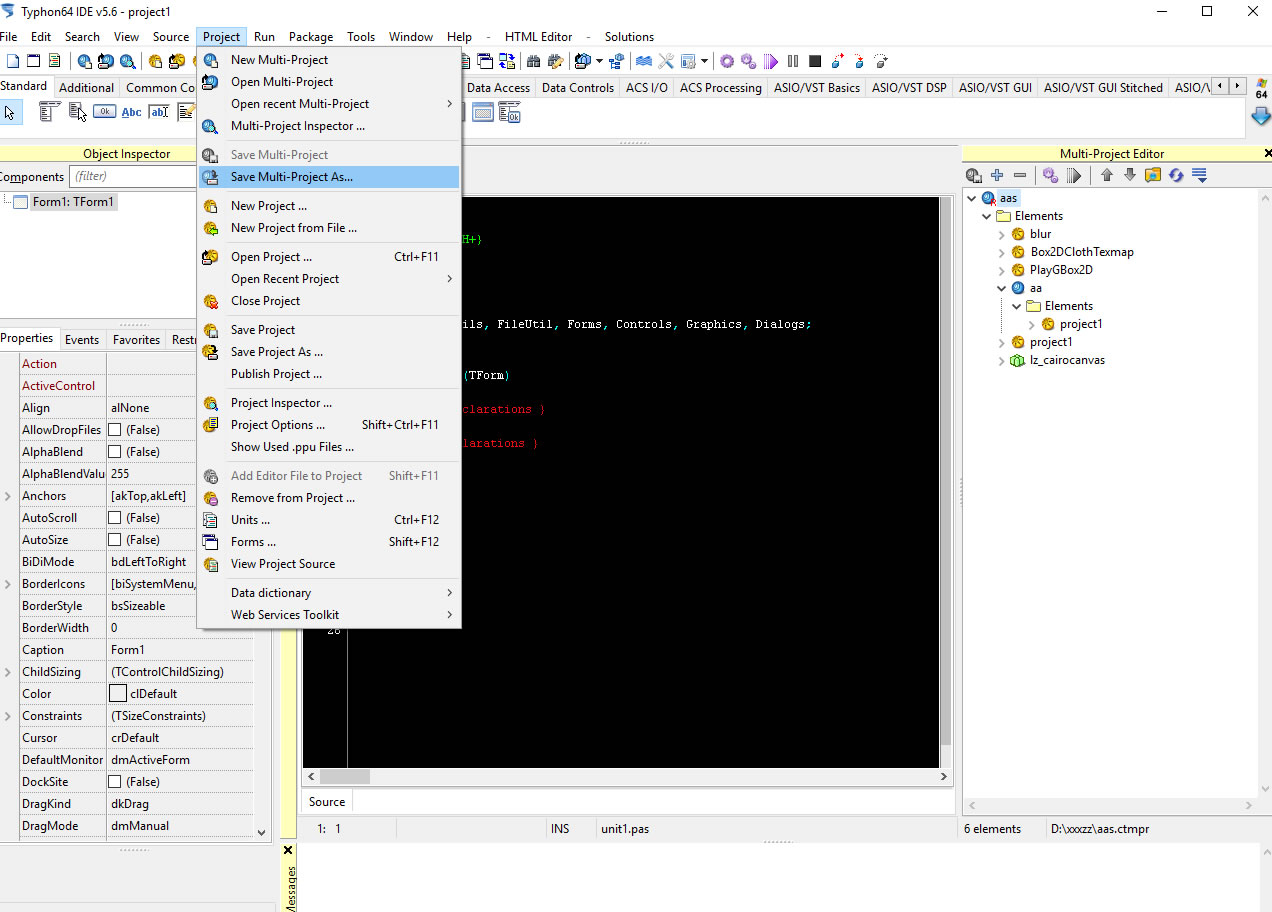The width and height of the screenshot is (1272, 912).
Task: Select the Abc label component in palette
Action: tap(131, 112)
